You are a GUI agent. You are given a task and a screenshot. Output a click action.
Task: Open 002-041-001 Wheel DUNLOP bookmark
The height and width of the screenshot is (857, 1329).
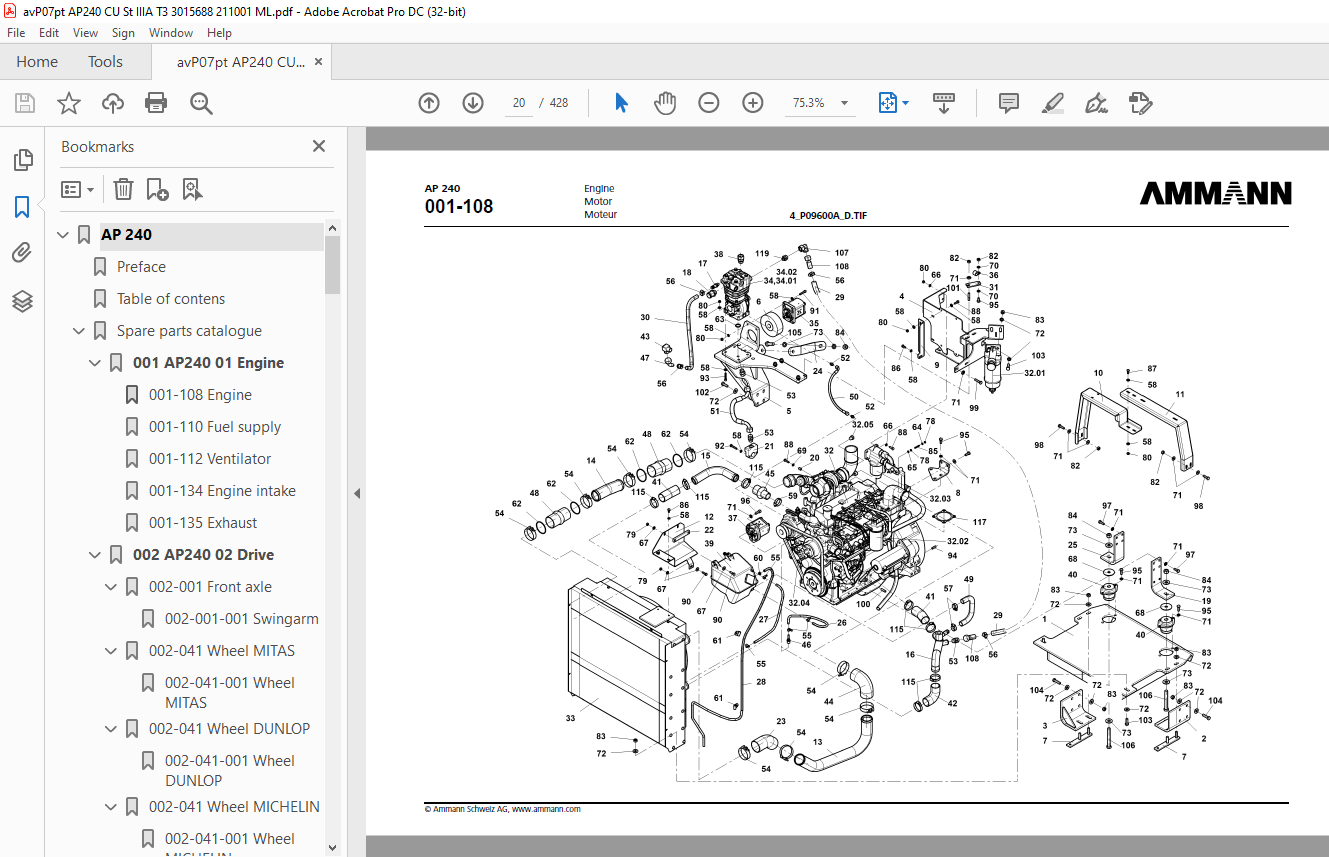point(230,771)
